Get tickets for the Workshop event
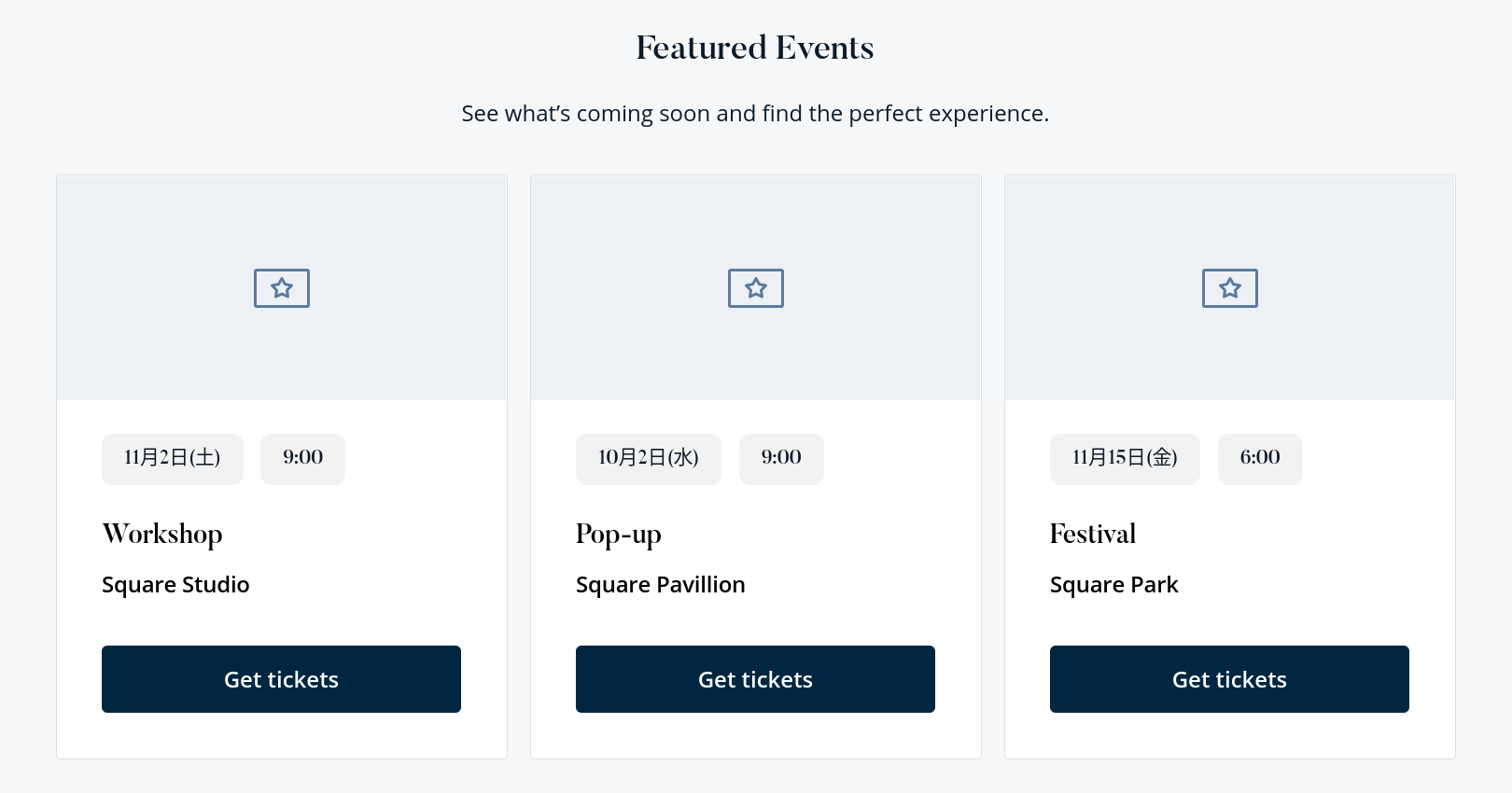1512x793 pixels. pos(281,679)
